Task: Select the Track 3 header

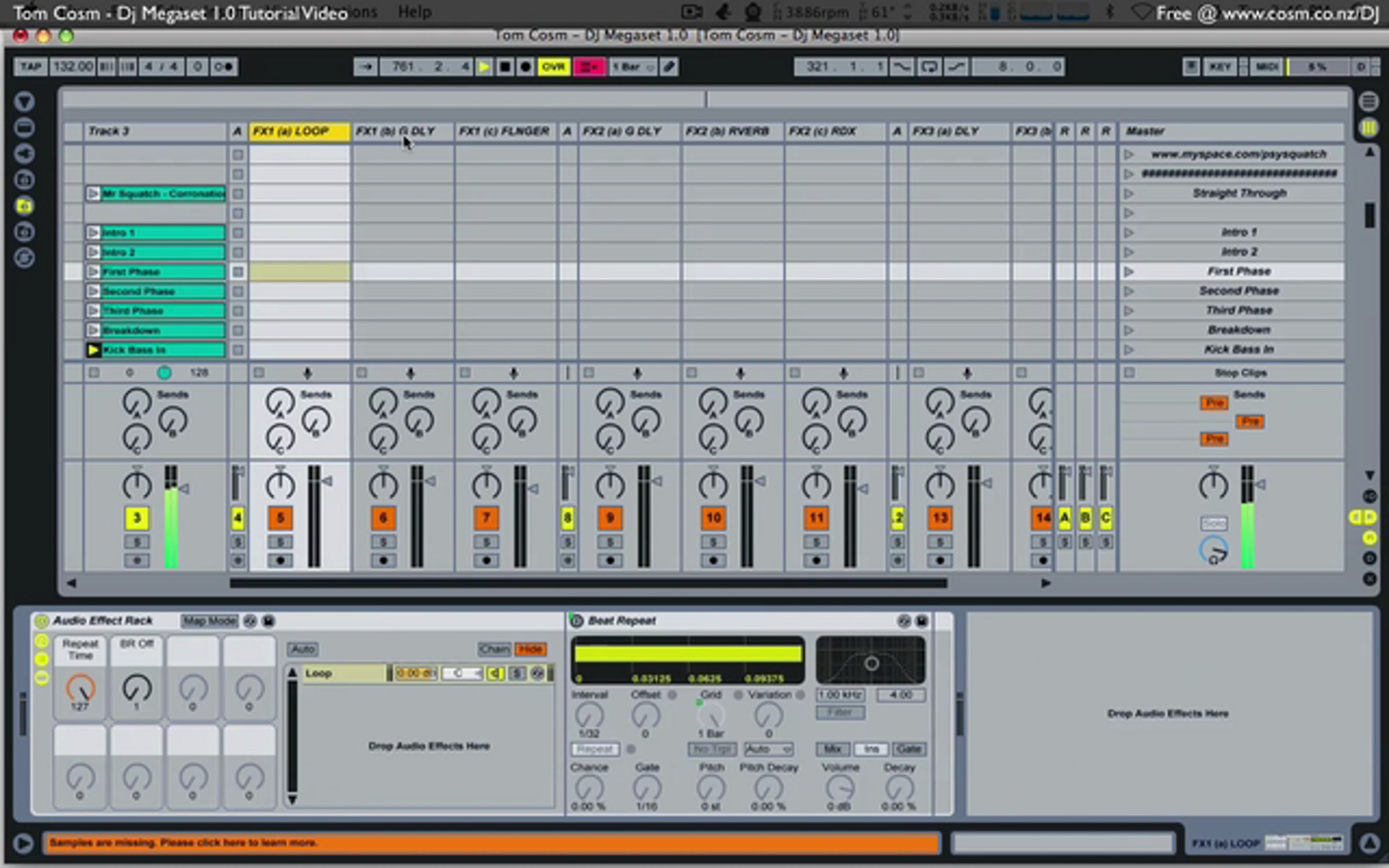Action: pyautogui.click(x=155, y=131)
